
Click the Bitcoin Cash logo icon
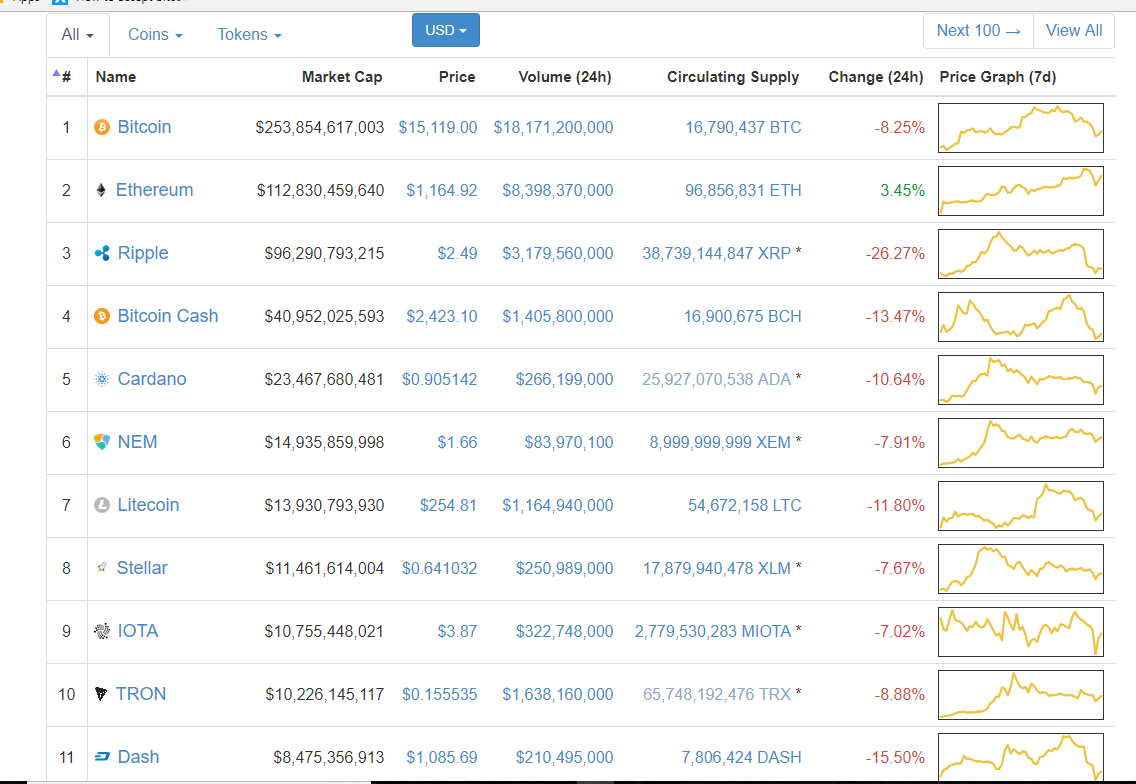point(102,317)
